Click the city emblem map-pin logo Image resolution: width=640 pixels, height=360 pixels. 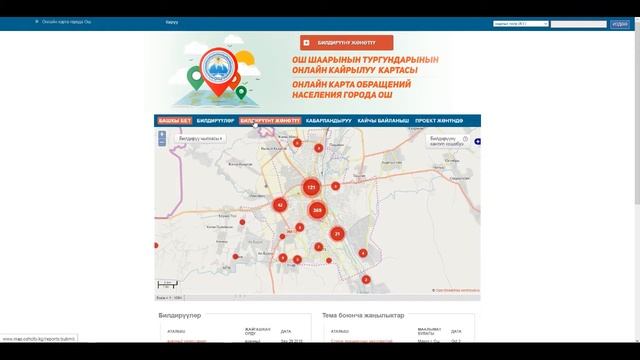(x=218, y=71)
